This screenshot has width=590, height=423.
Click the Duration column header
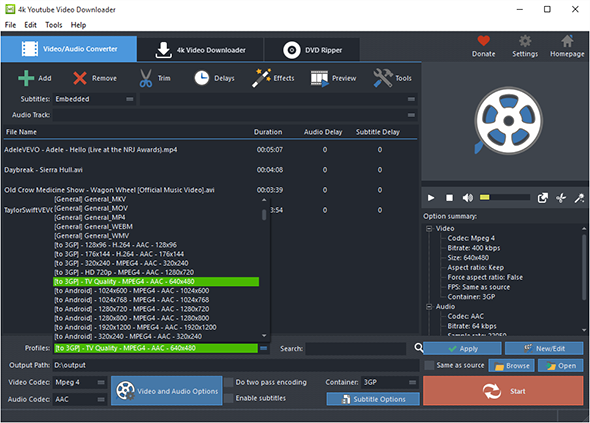tap(268, 132)
